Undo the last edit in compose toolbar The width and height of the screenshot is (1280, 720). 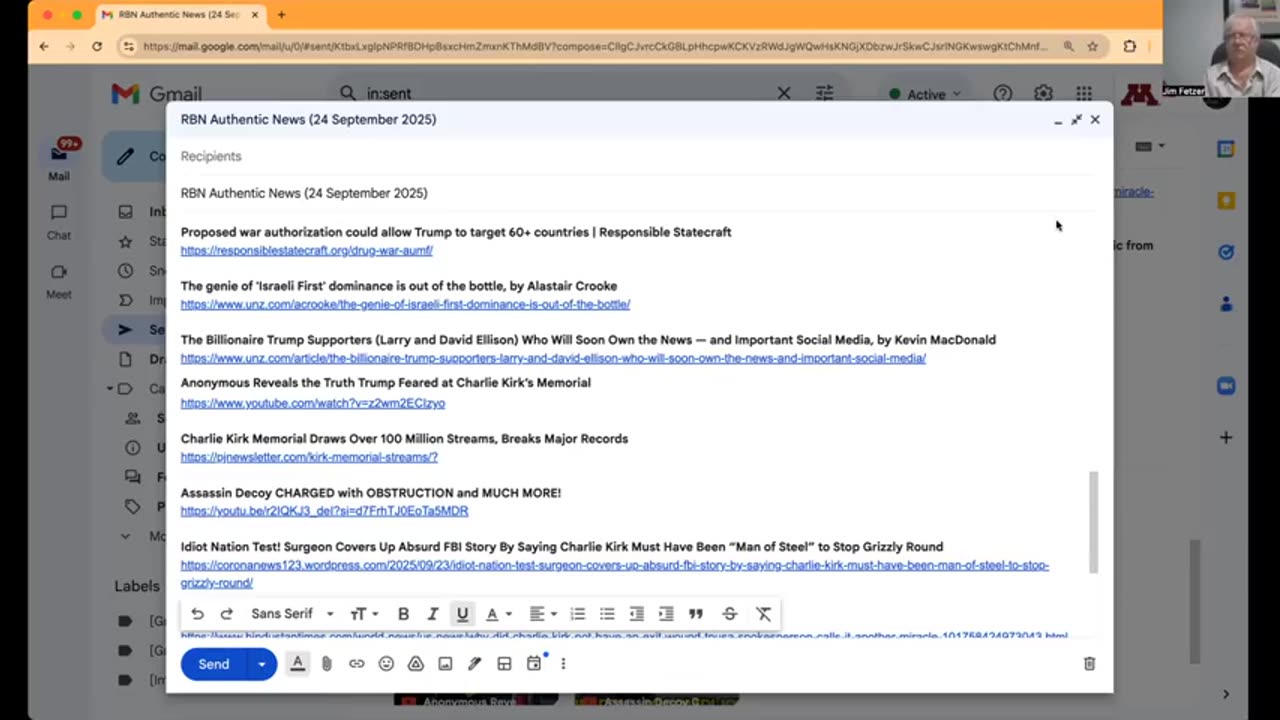click(197, 614)
